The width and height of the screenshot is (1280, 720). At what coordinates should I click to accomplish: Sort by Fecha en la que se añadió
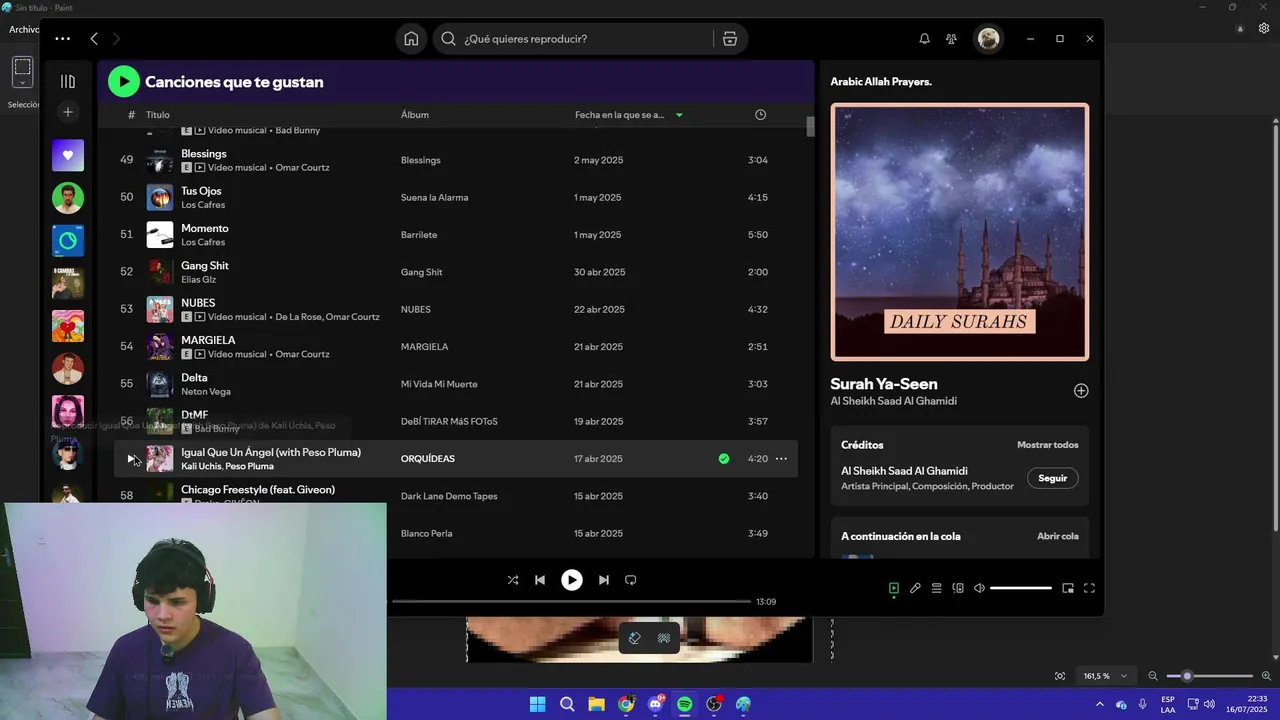(619, 115)
